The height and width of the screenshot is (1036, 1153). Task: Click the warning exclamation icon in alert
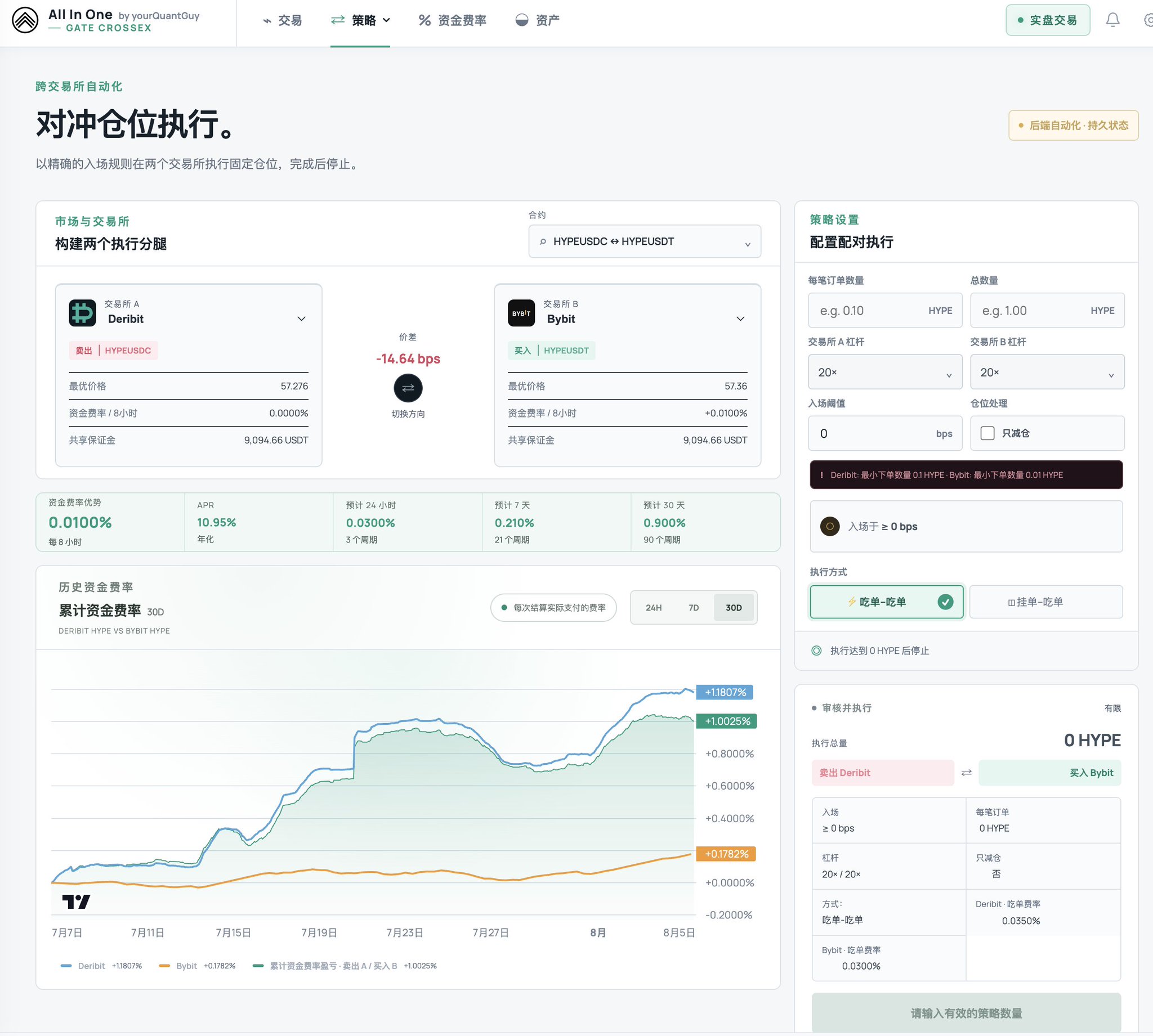[821, 475]
